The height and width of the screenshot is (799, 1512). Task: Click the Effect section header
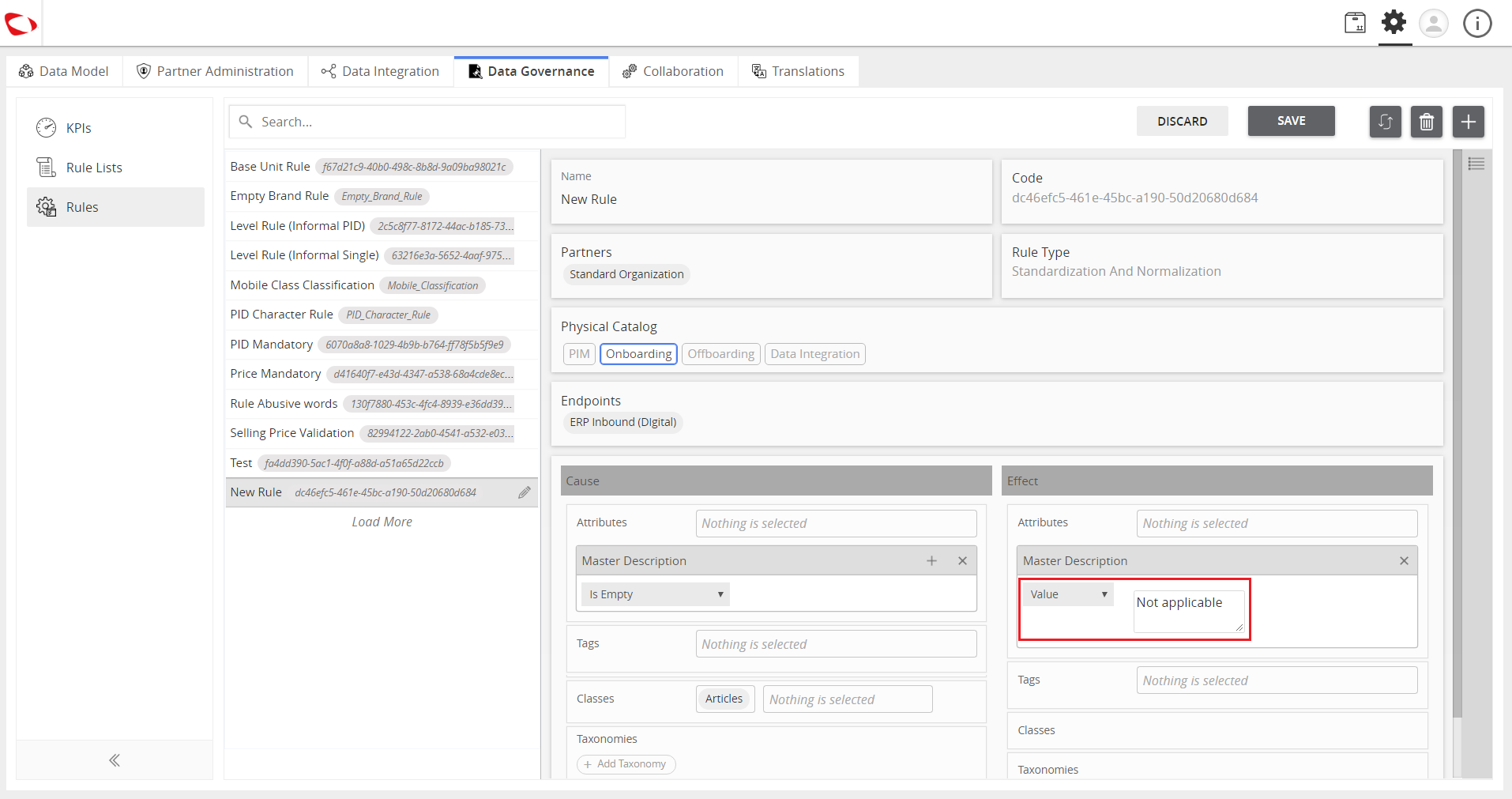pos(1217,481)
